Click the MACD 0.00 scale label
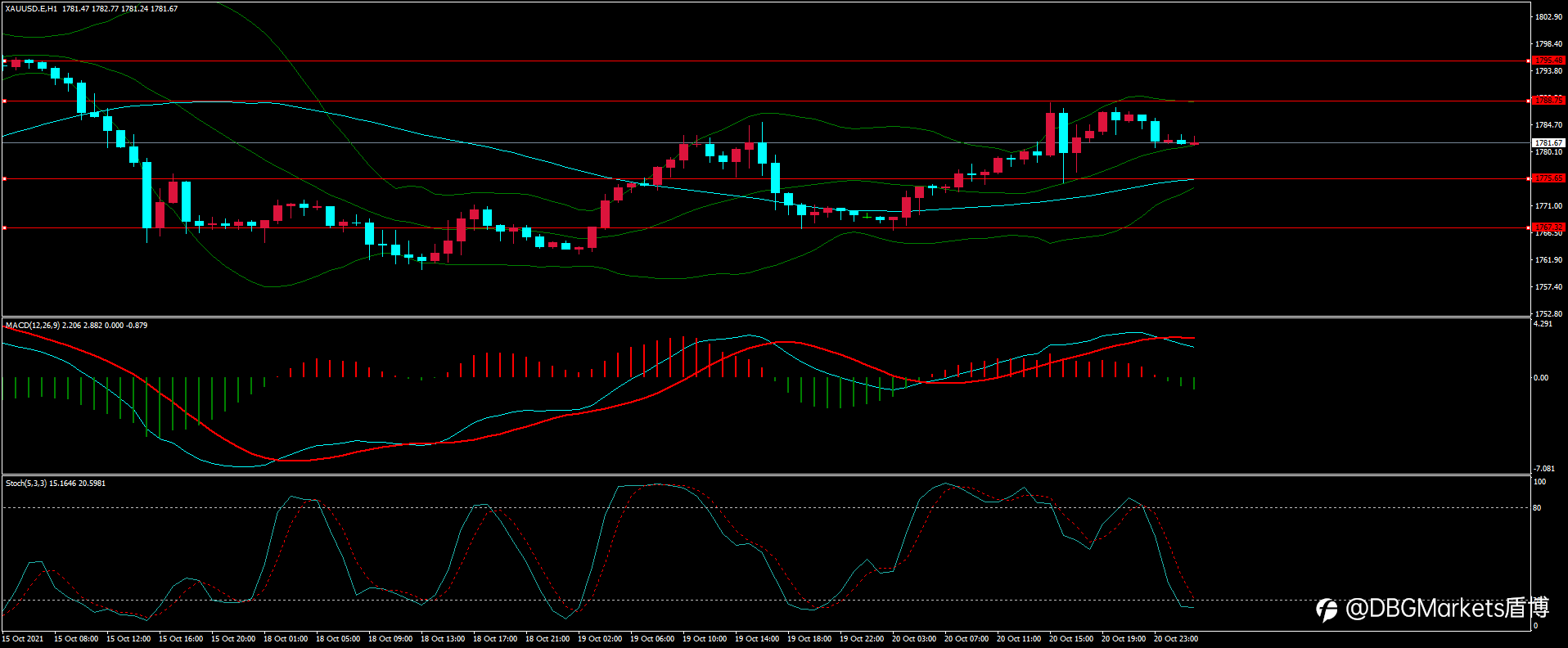The width and height of the screenshot is (1568, 648). (1541, 378)
